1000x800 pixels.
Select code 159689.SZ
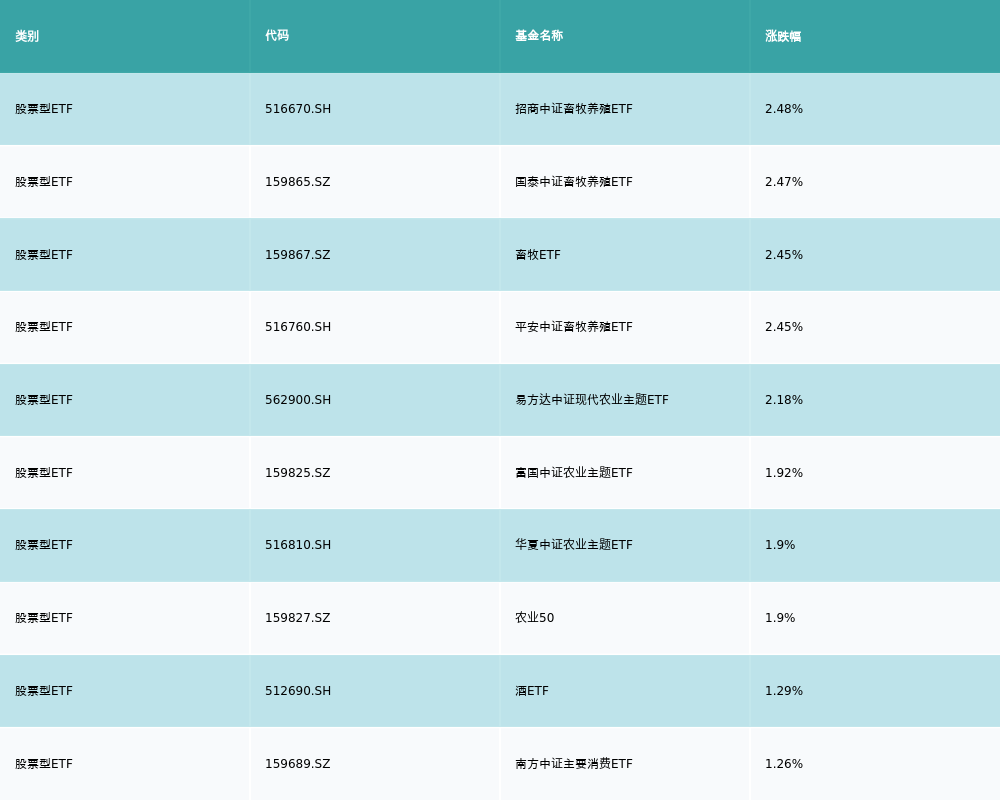(298, 764)
